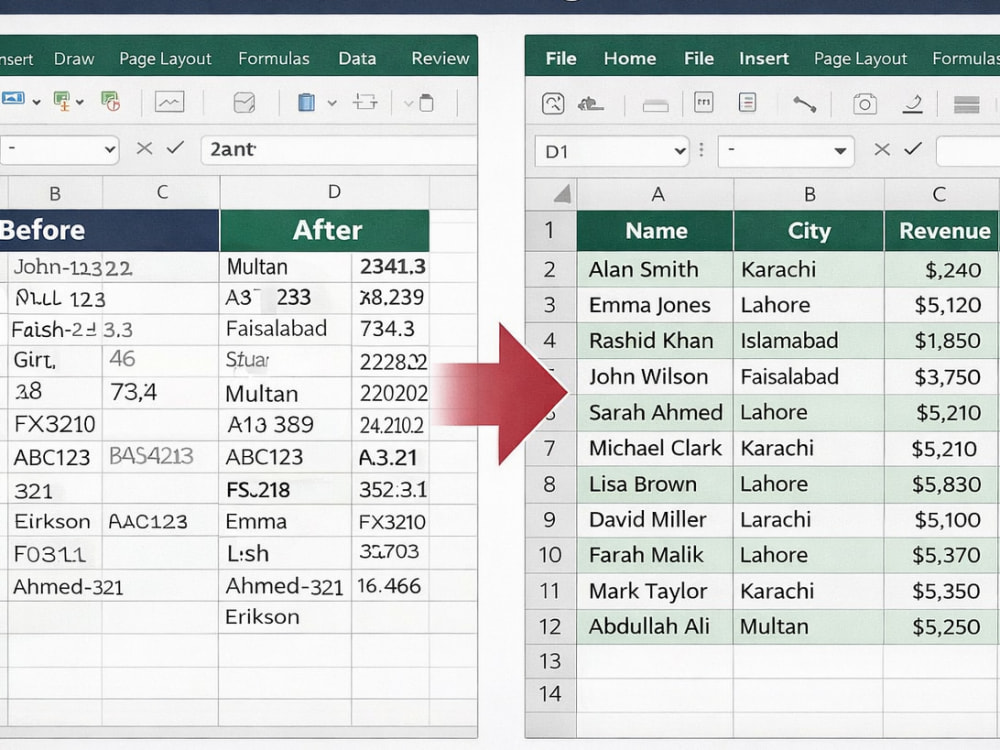Click the gray paste clipboard icon
1000x750 pixels.
426,102
